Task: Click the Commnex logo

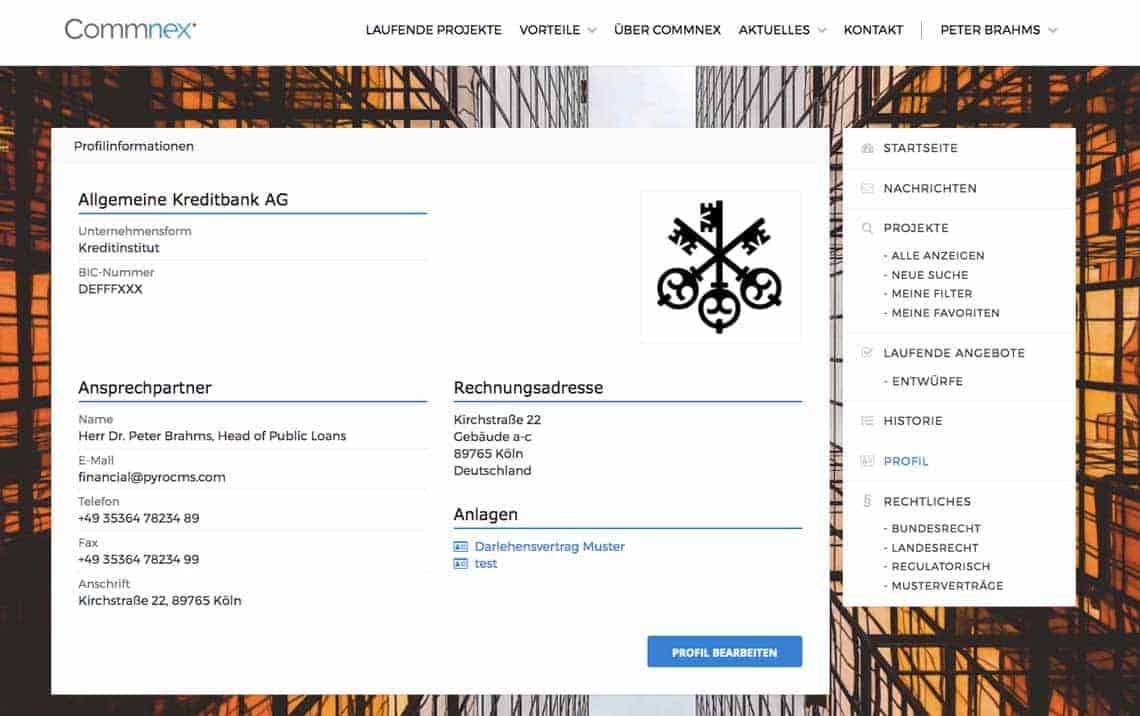Action: click(130, 29)
